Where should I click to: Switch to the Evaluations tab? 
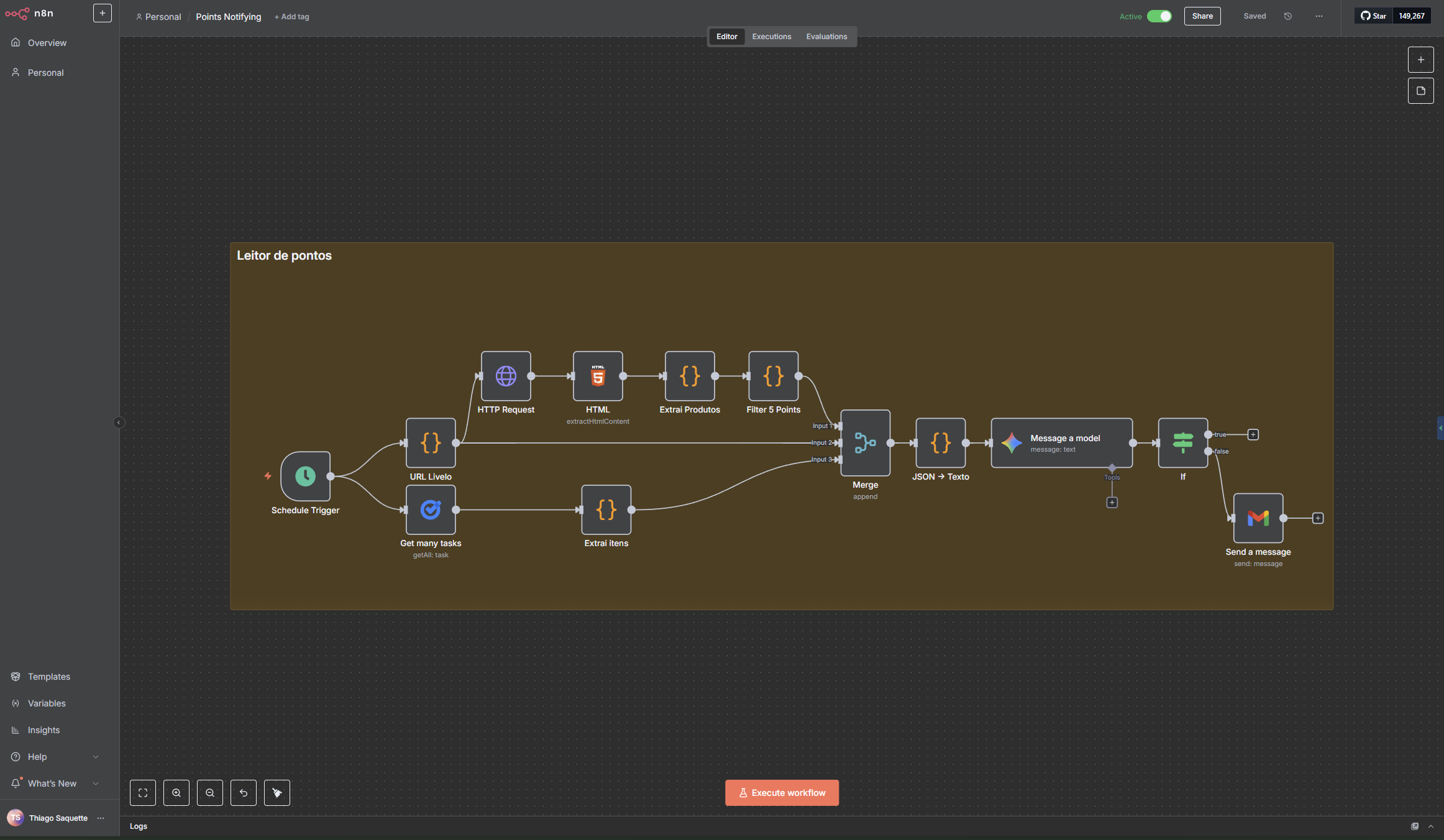click(826, 37)
